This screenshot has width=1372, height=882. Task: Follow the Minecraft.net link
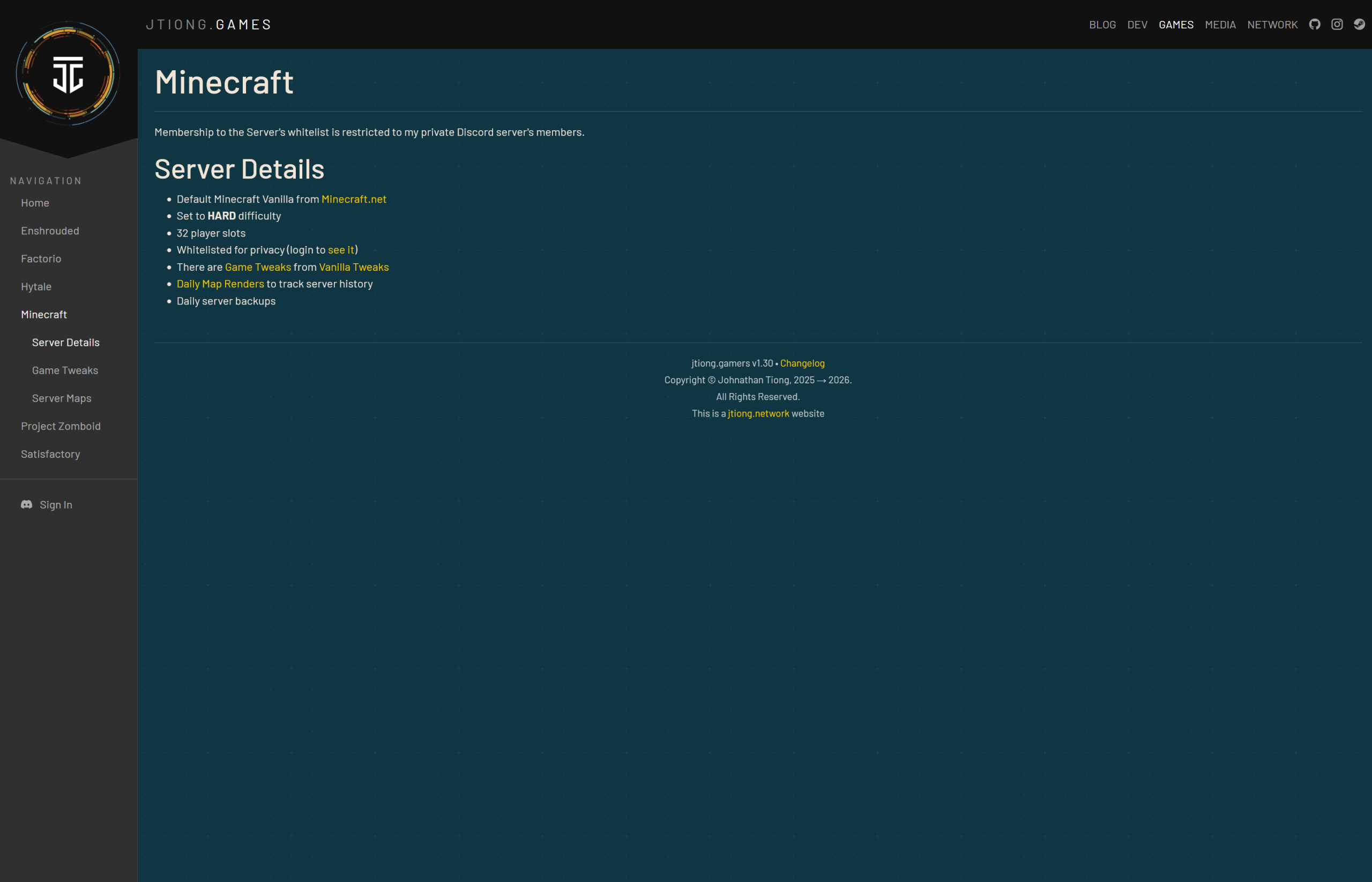tap(353, 199)
